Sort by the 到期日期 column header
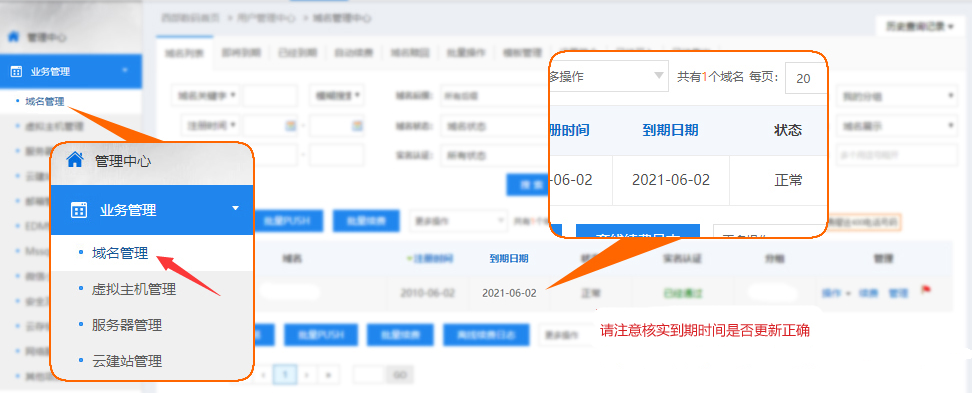972x393 pixels. 509,258
